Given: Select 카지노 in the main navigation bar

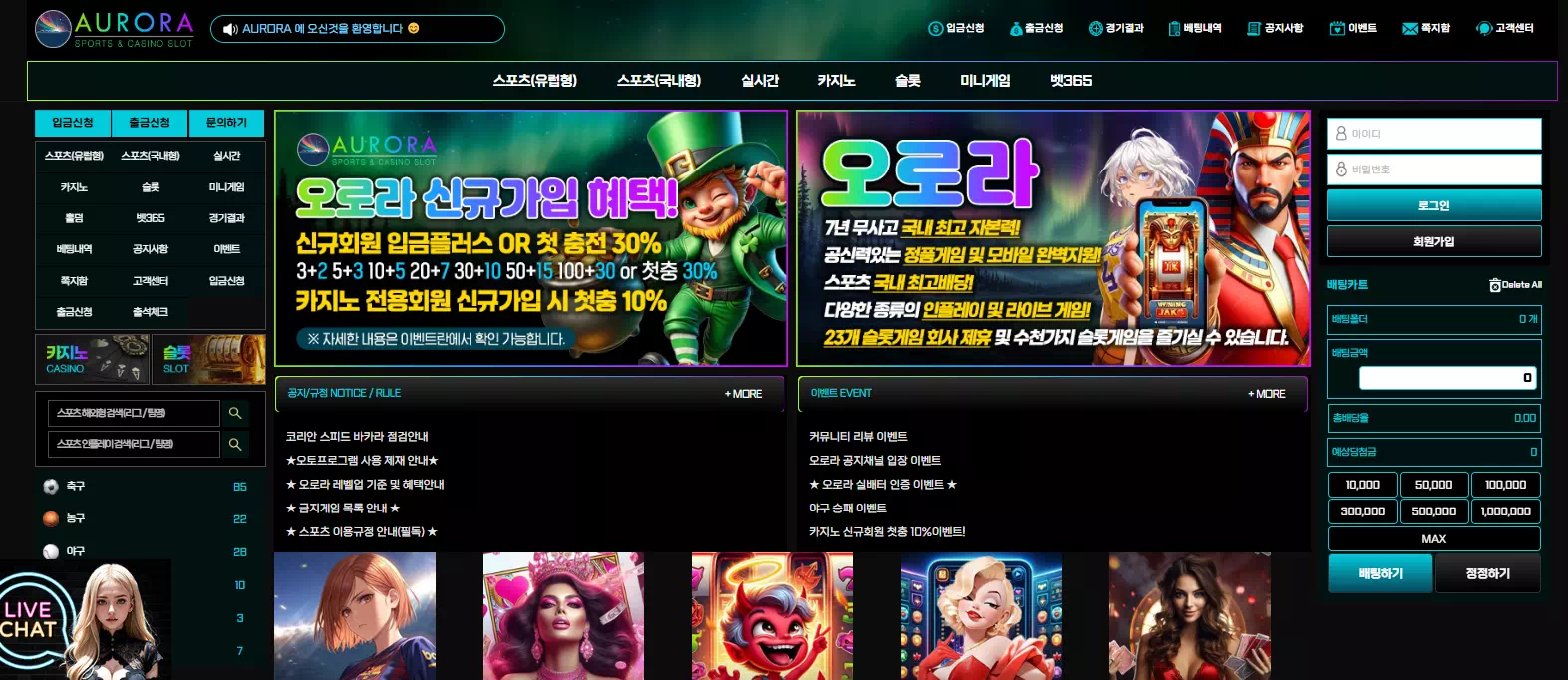Looking at the screenshot, I should (836, 81).
